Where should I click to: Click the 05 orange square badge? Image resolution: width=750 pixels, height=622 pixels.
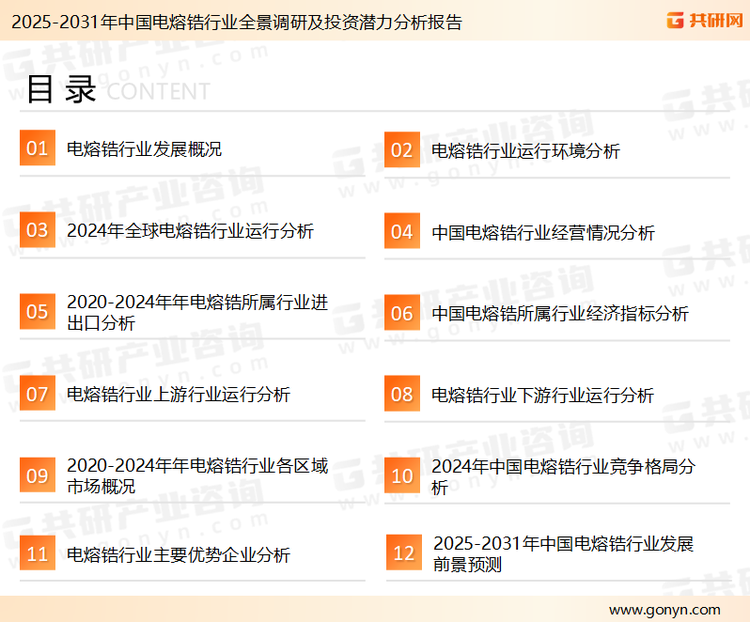(37, 312)
